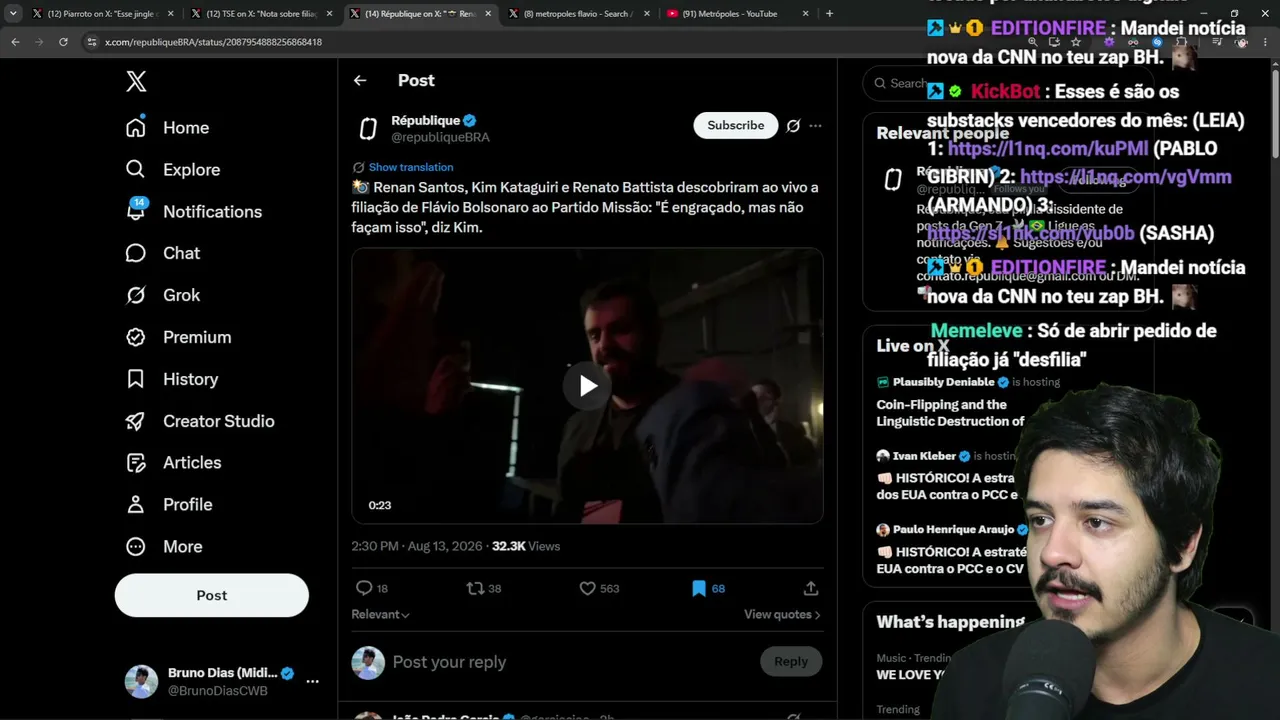Viewport: 1280px width, 720px height.
Task: Click the Grok explain icon beside Subscribe
Action: pyautogui.click(x=793, y=126)
